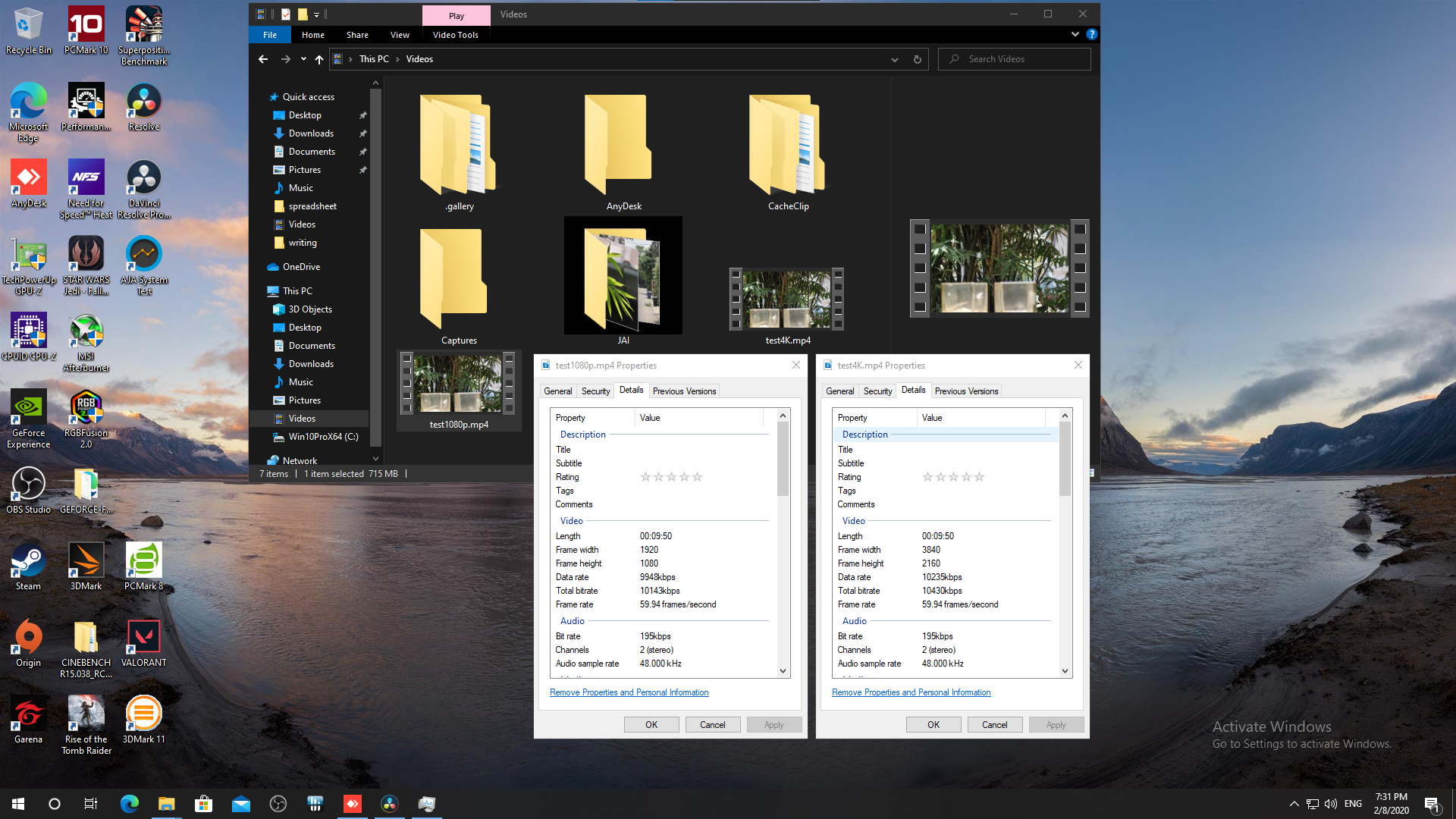Click Remove Properties link in test1080p.mp4 dialog
1456x819 pixels.
click(x=629, y=692)
